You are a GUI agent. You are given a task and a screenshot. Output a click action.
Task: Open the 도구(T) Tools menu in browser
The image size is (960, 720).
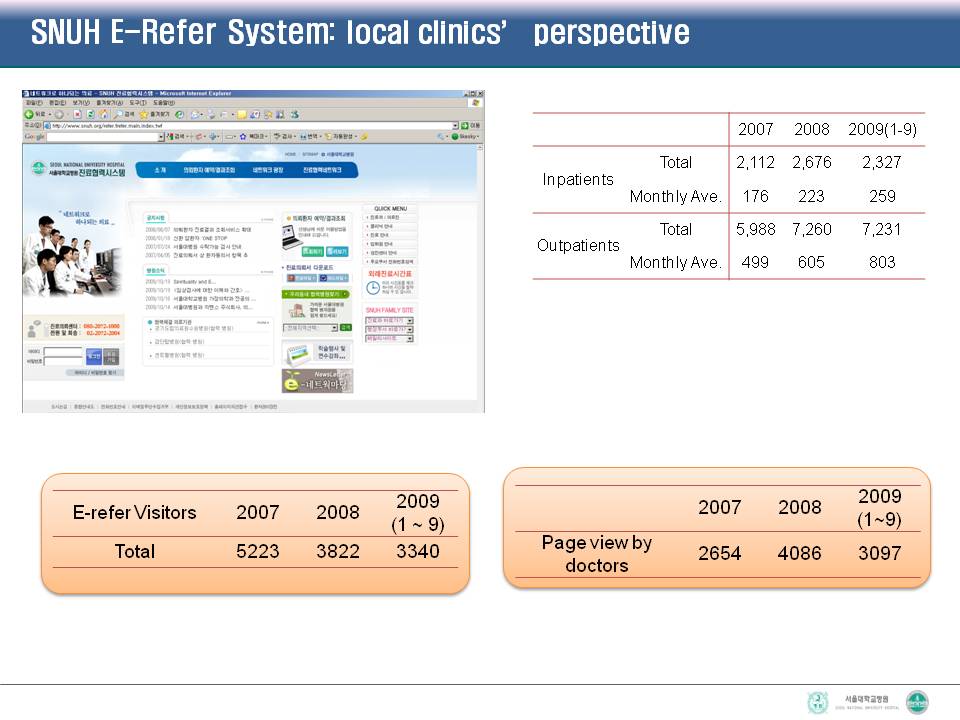(138, 103)
